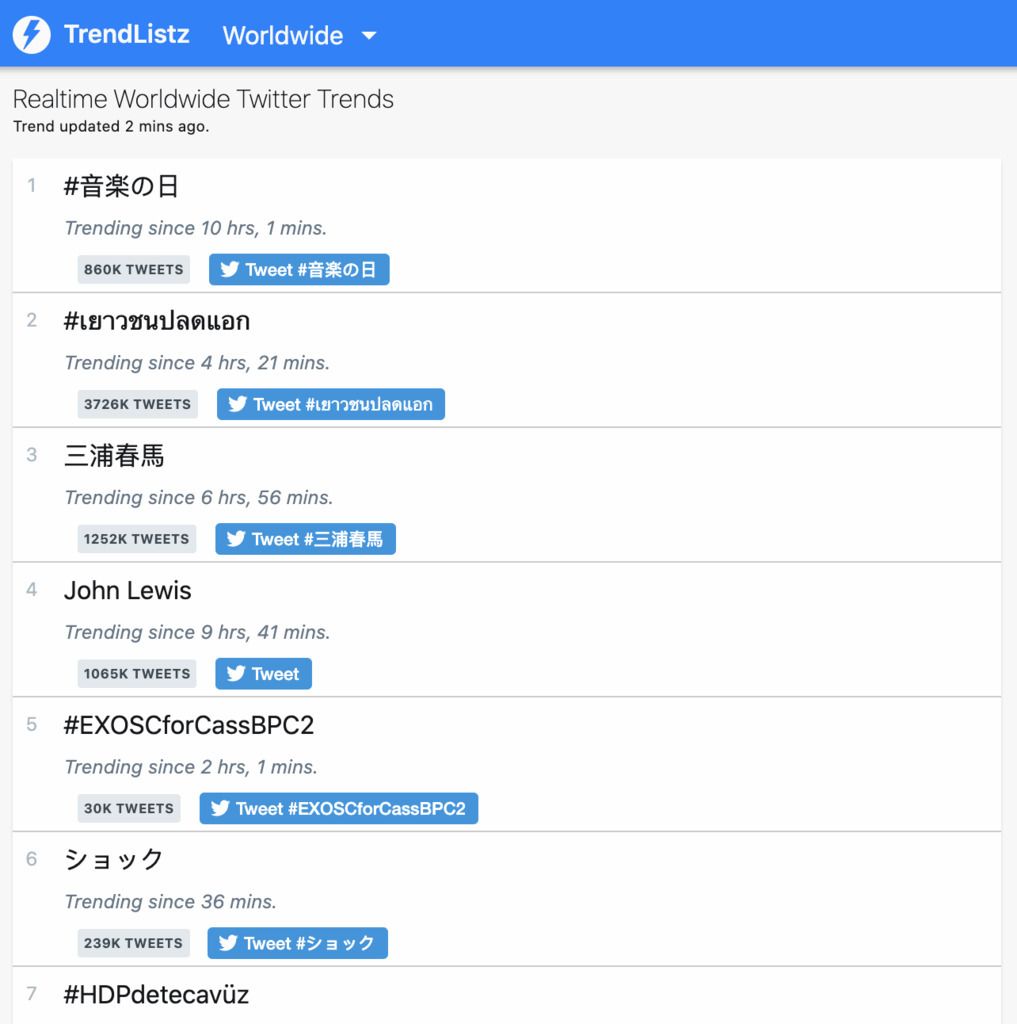This screenshot has width=1017, height=1024.
Task: Open the #音楽の日 trend title
Action: pos(121,187)
